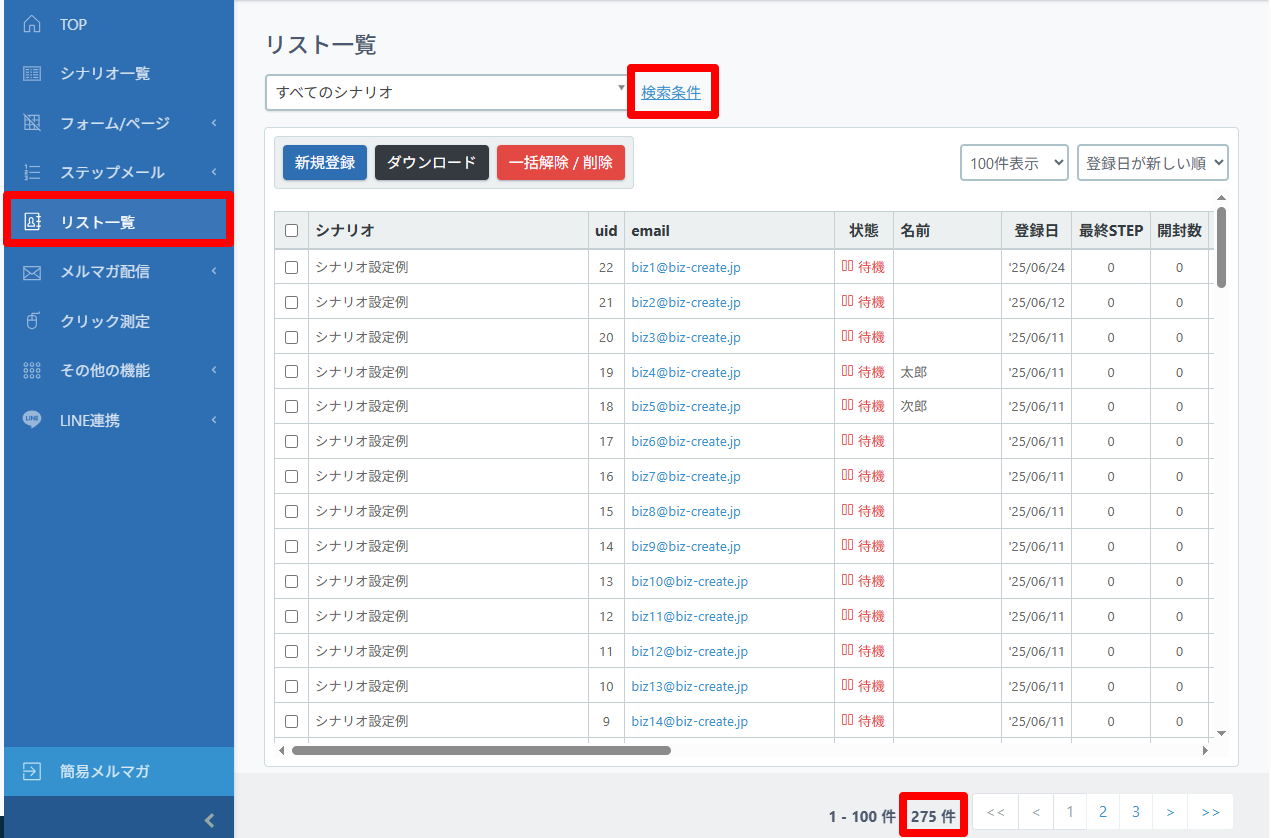Go to シナリオ一覧 in the sidebar
The width and height of the screenshot is (1271, 838).
pyautogui.click(x=119, y=74)
